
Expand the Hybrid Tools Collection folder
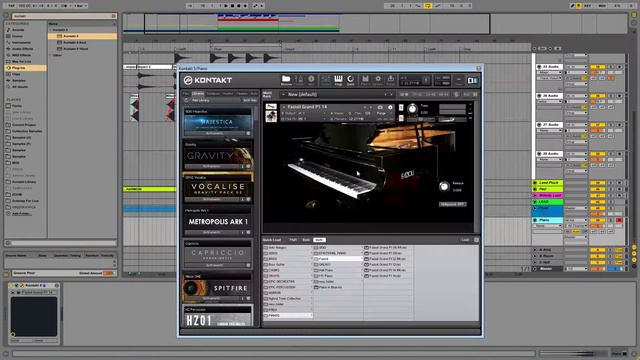[288, 298]
